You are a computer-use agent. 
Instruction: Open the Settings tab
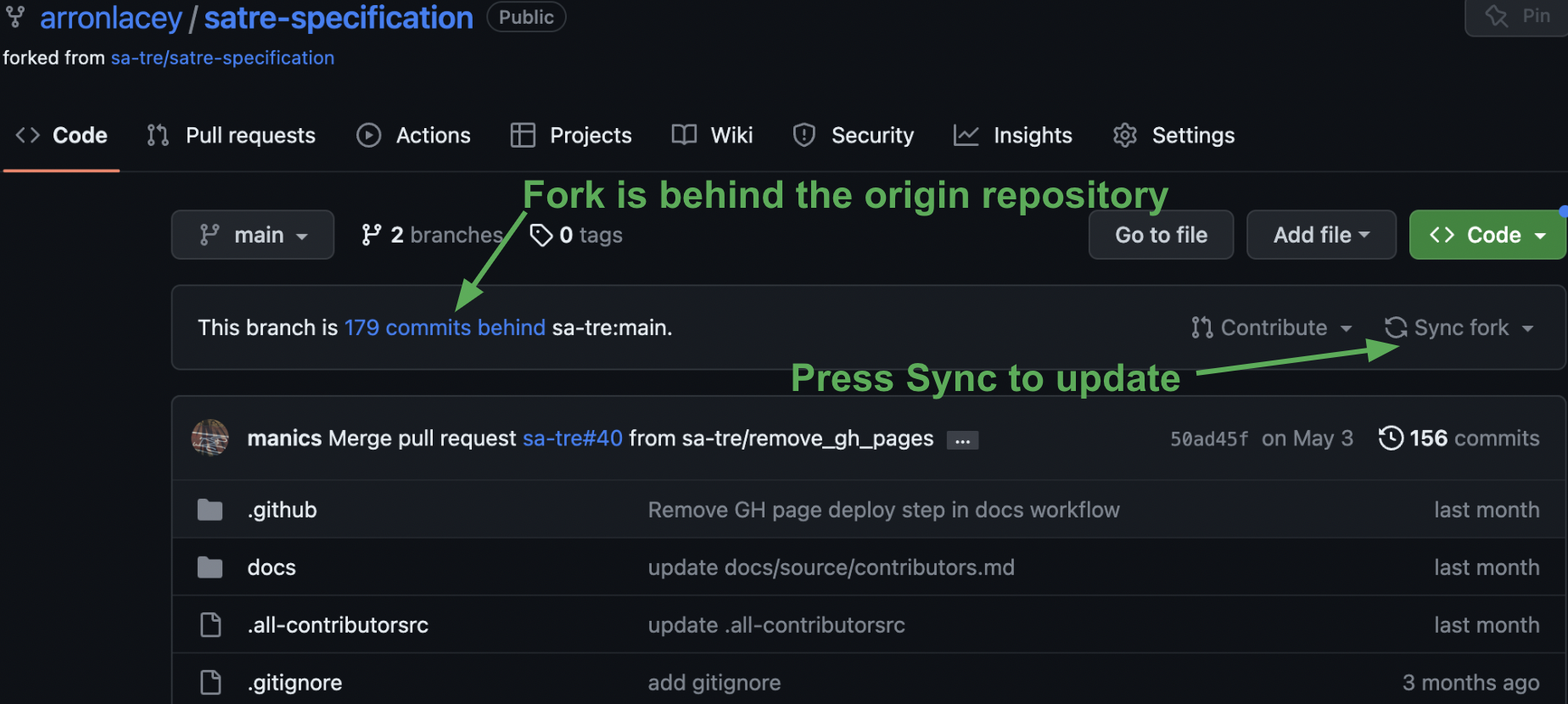1173,136
